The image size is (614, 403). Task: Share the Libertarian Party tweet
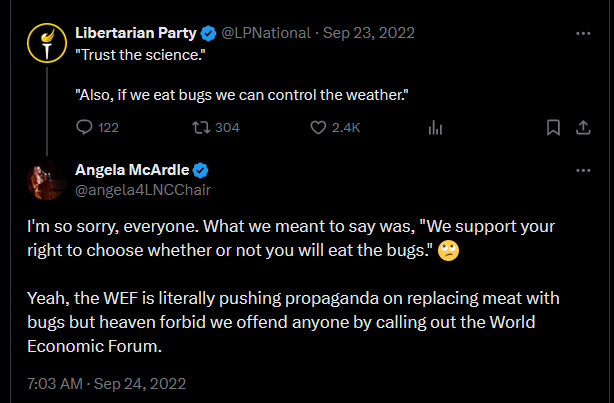(583, 128)
